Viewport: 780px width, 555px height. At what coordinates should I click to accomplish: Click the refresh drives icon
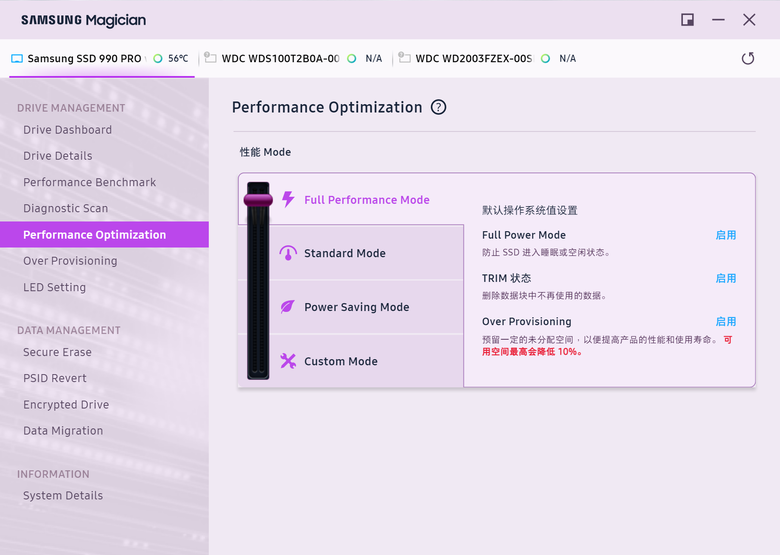tap(748, 59)
